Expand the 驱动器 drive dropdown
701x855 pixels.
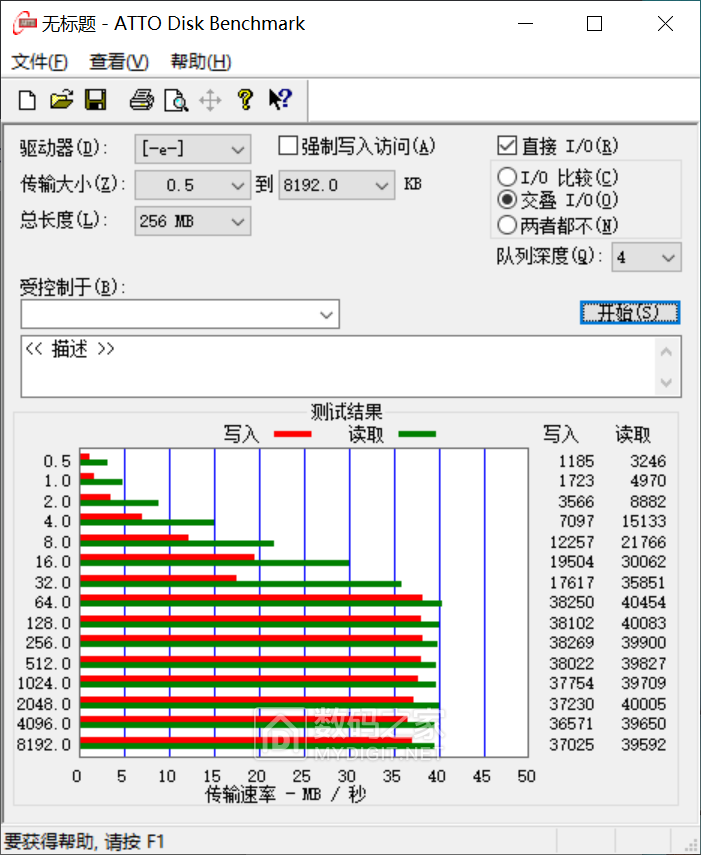238,150
